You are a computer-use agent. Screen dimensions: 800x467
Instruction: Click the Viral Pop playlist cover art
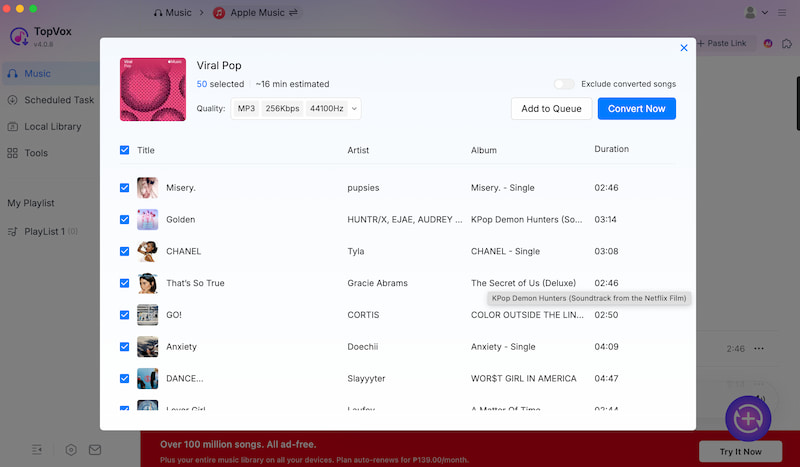coord(153,89)
